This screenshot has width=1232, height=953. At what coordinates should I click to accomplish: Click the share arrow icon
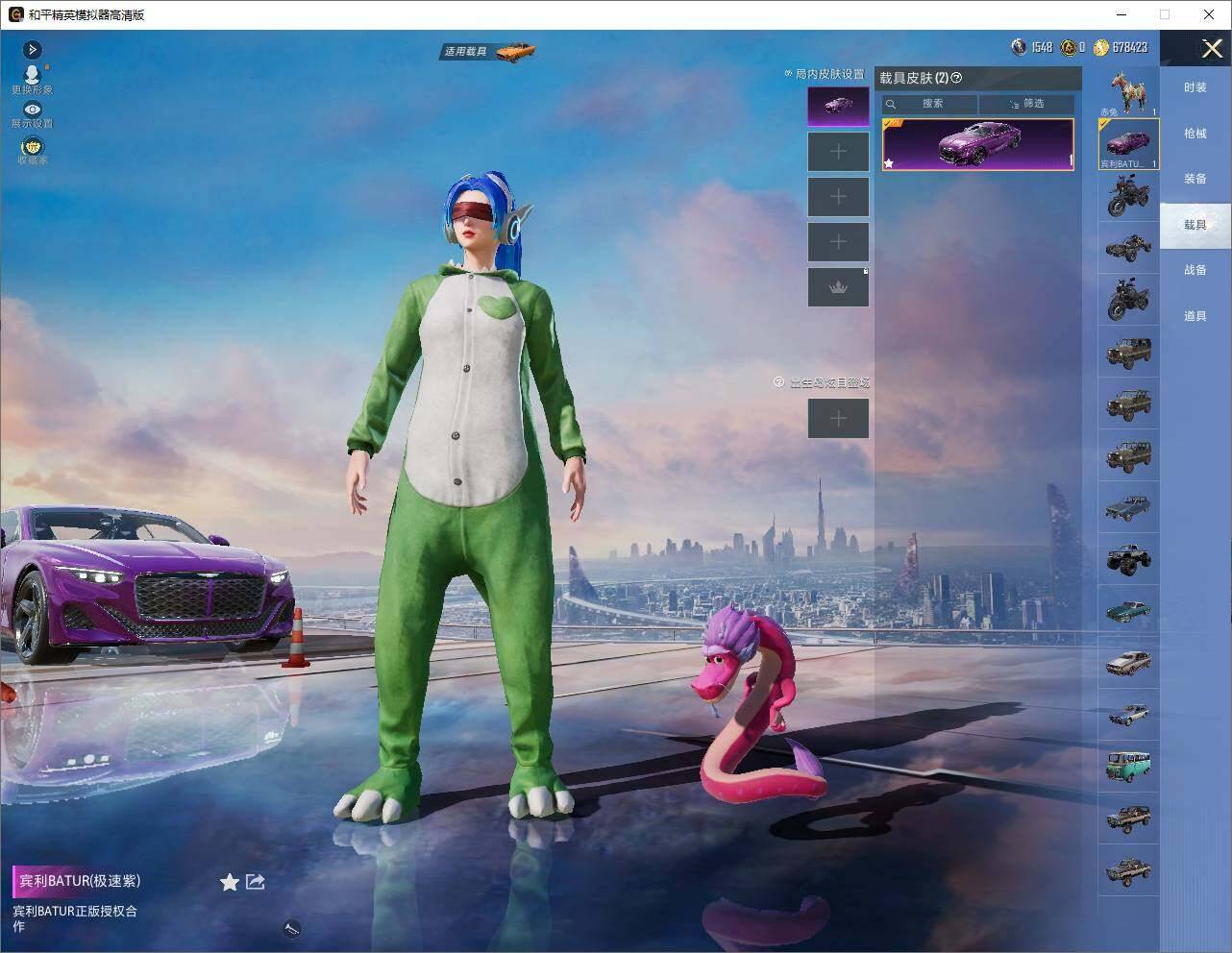click(256, 881)
